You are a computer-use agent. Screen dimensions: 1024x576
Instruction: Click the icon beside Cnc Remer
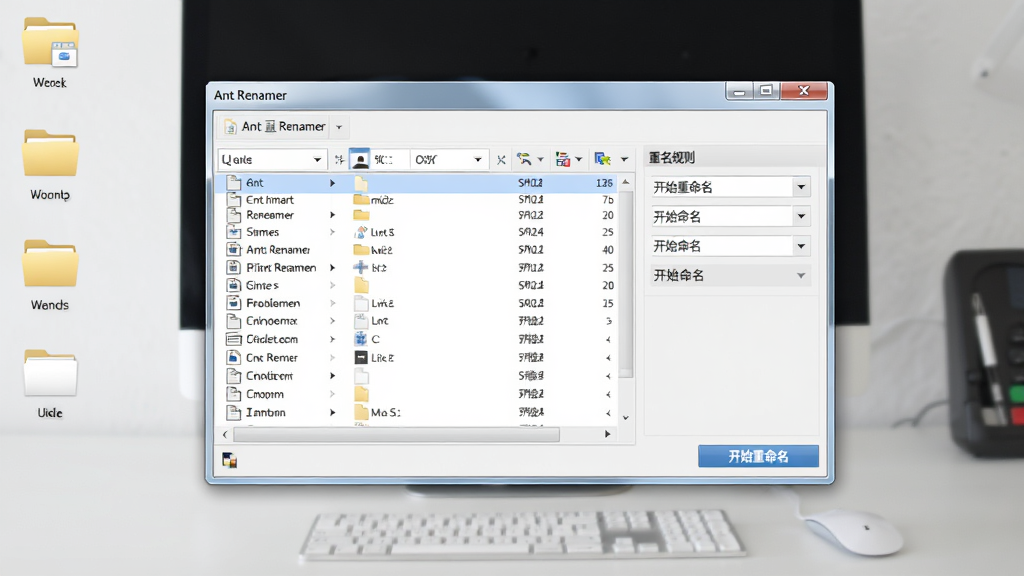pyautogui.click(x=233, y=358)
